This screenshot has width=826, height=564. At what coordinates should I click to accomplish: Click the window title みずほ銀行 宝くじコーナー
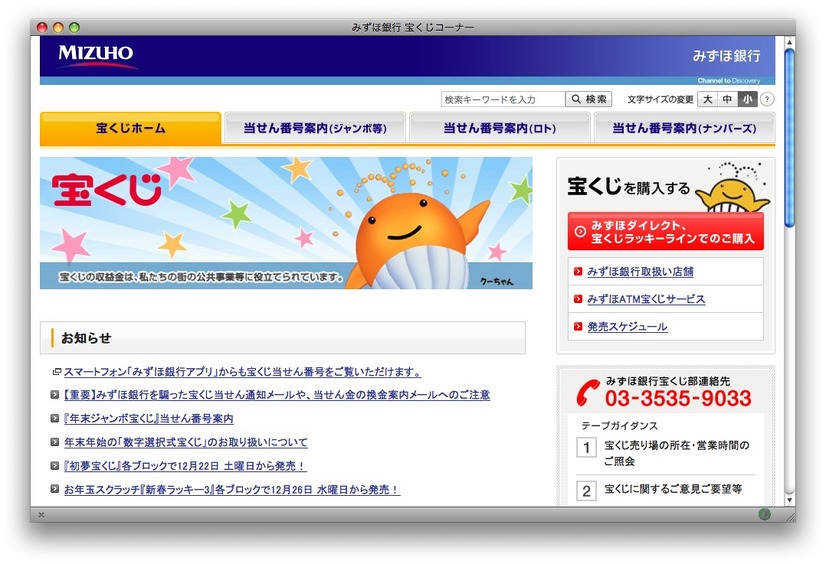coord(412,27)
